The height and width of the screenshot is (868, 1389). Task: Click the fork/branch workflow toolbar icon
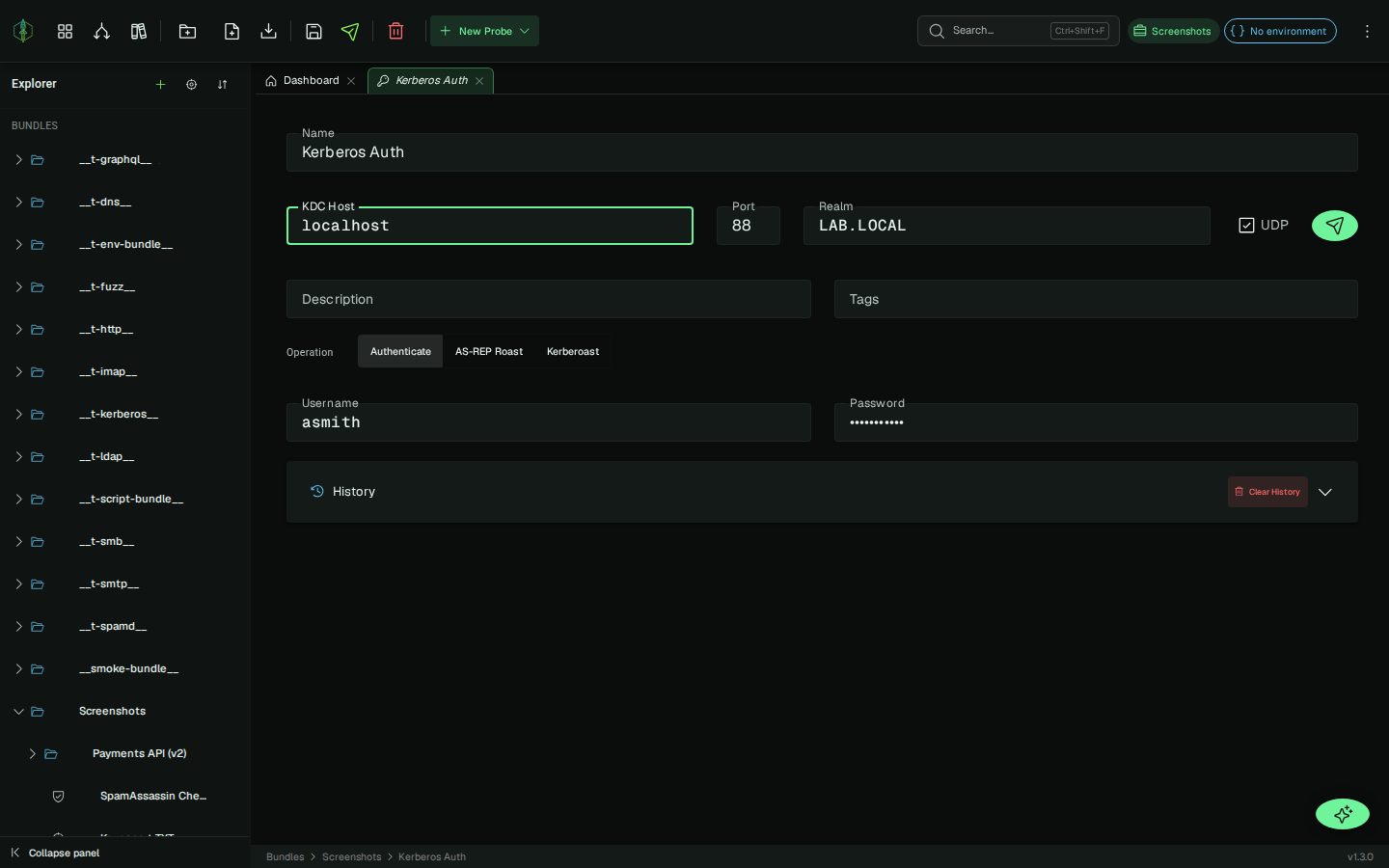(101, 31)
